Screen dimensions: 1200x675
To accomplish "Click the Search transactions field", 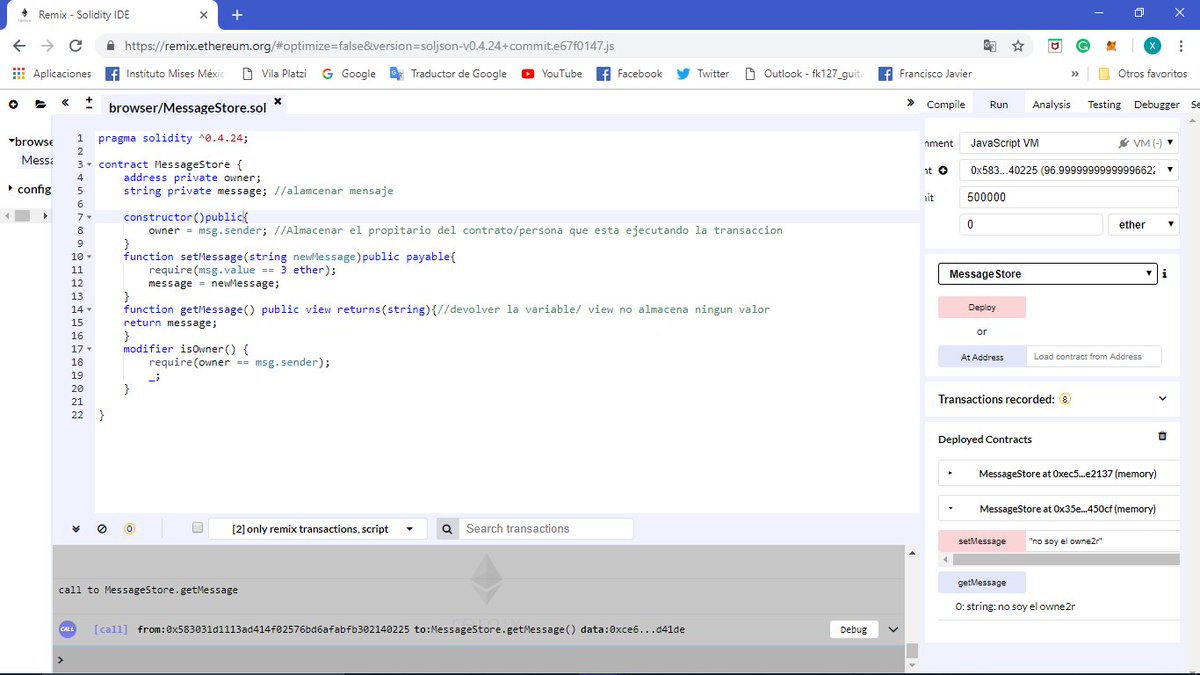I will click(x=546, y=529).
